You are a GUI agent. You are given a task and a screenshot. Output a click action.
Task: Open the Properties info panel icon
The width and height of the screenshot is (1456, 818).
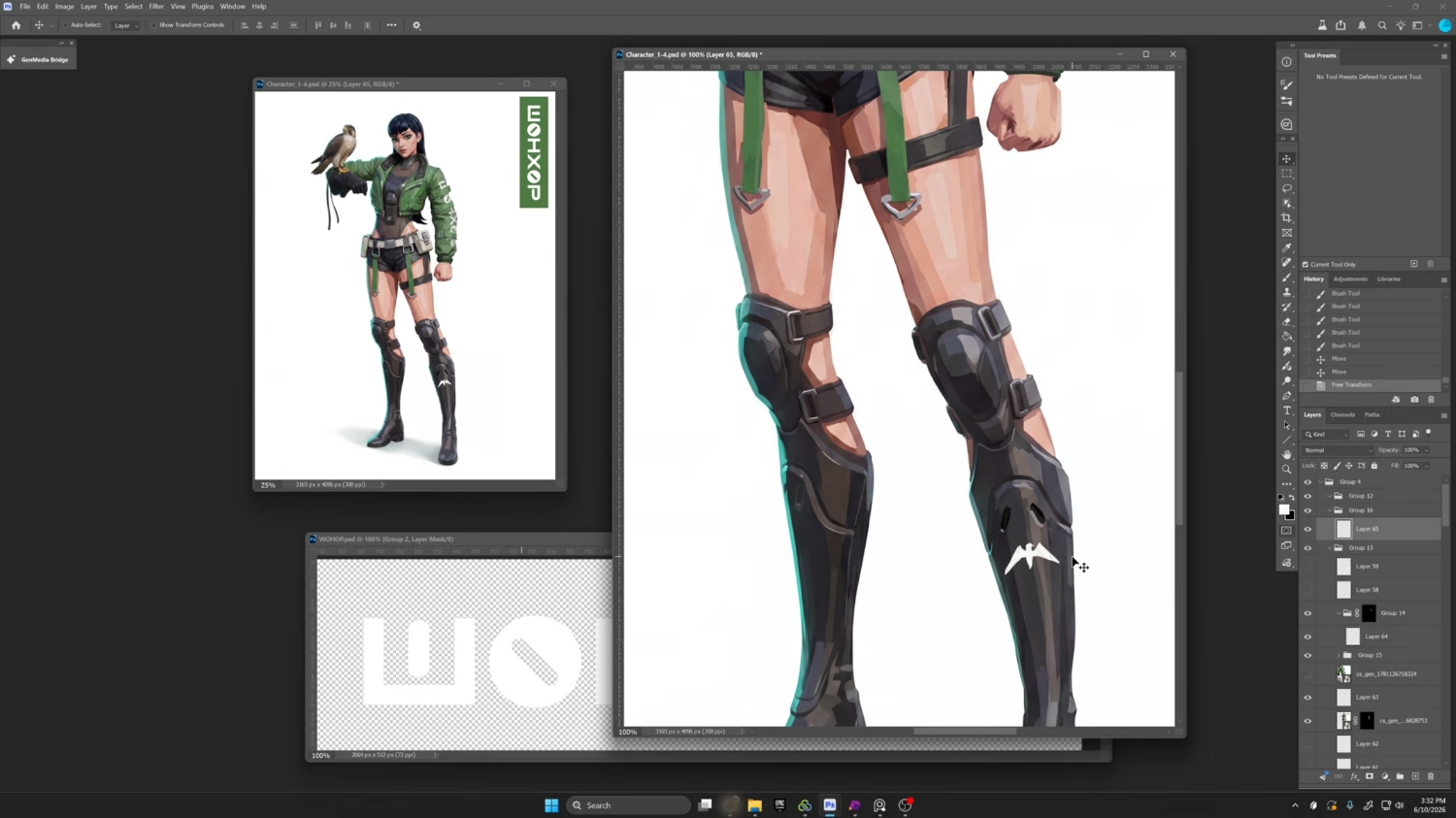(x=1287, y=62)
